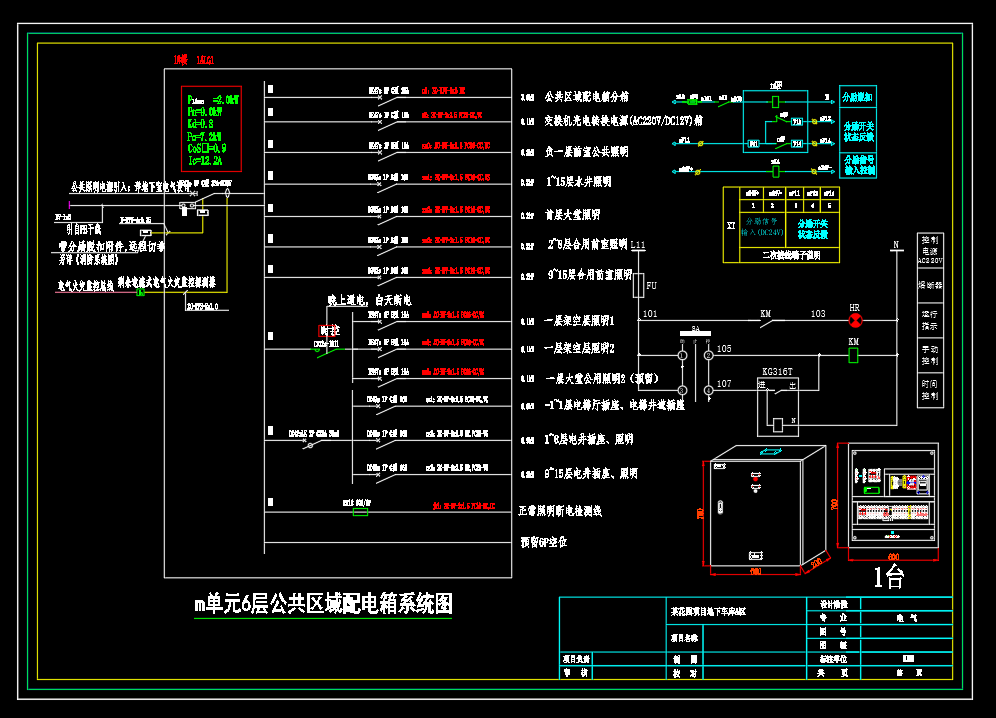Select the 公共区域配电箱分箱 circuit label
The image size is (996, 718).
587,97
